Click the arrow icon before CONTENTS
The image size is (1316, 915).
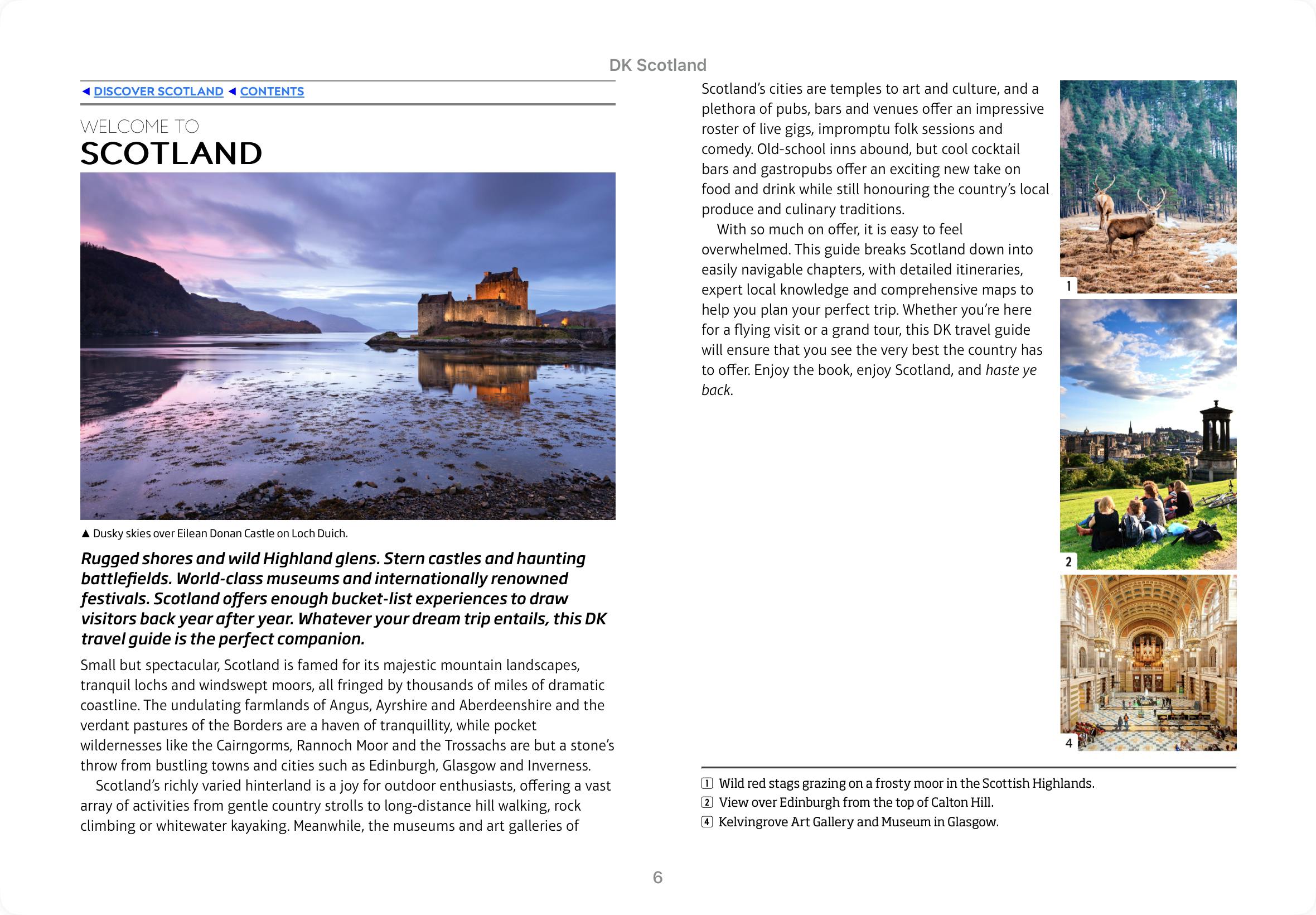[232, 91]
